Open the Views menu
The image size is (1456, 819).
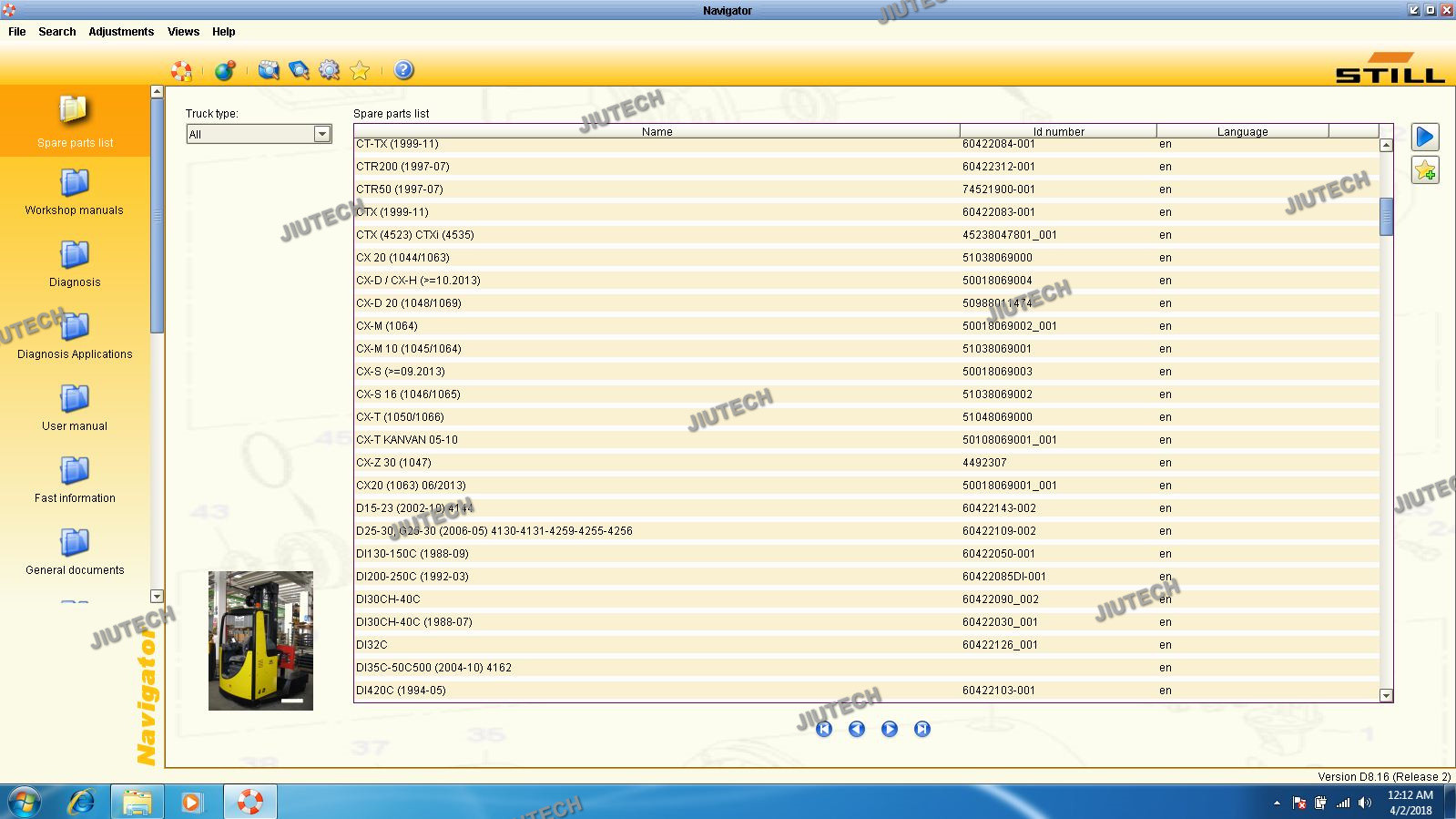pyautogui.click(x=183, y=31)
